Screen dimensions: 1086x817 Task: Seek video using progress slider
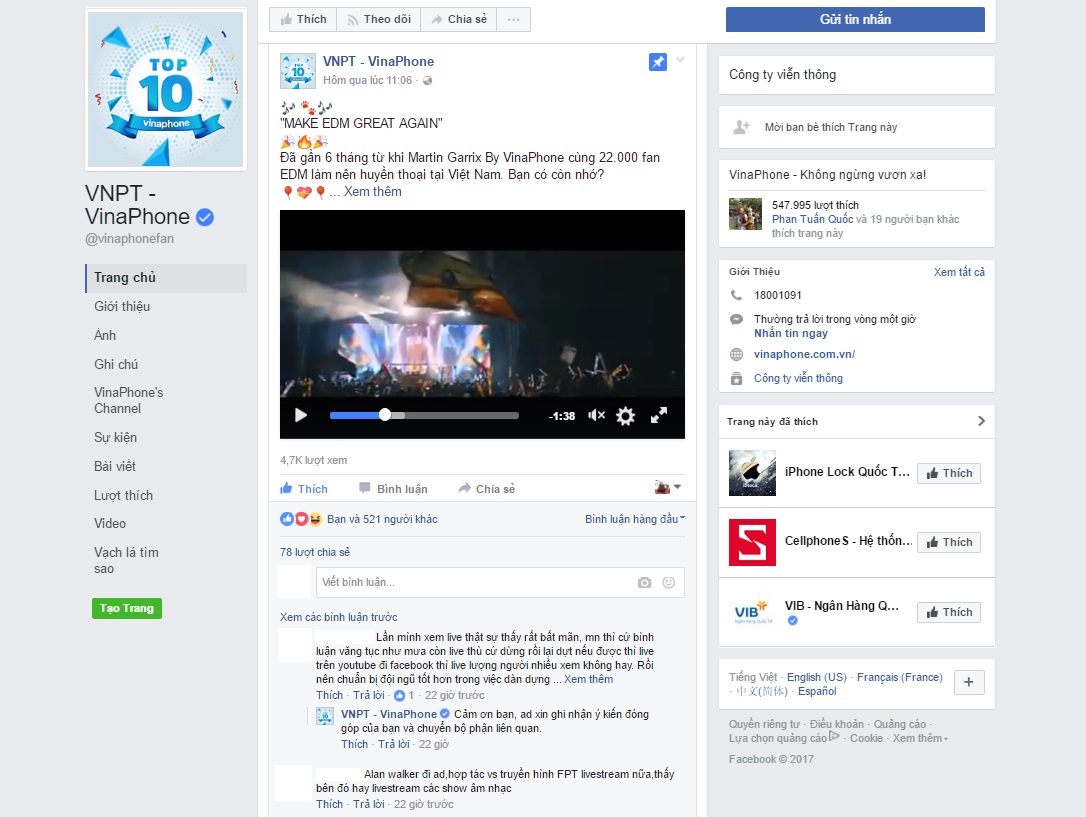point(424,416)
